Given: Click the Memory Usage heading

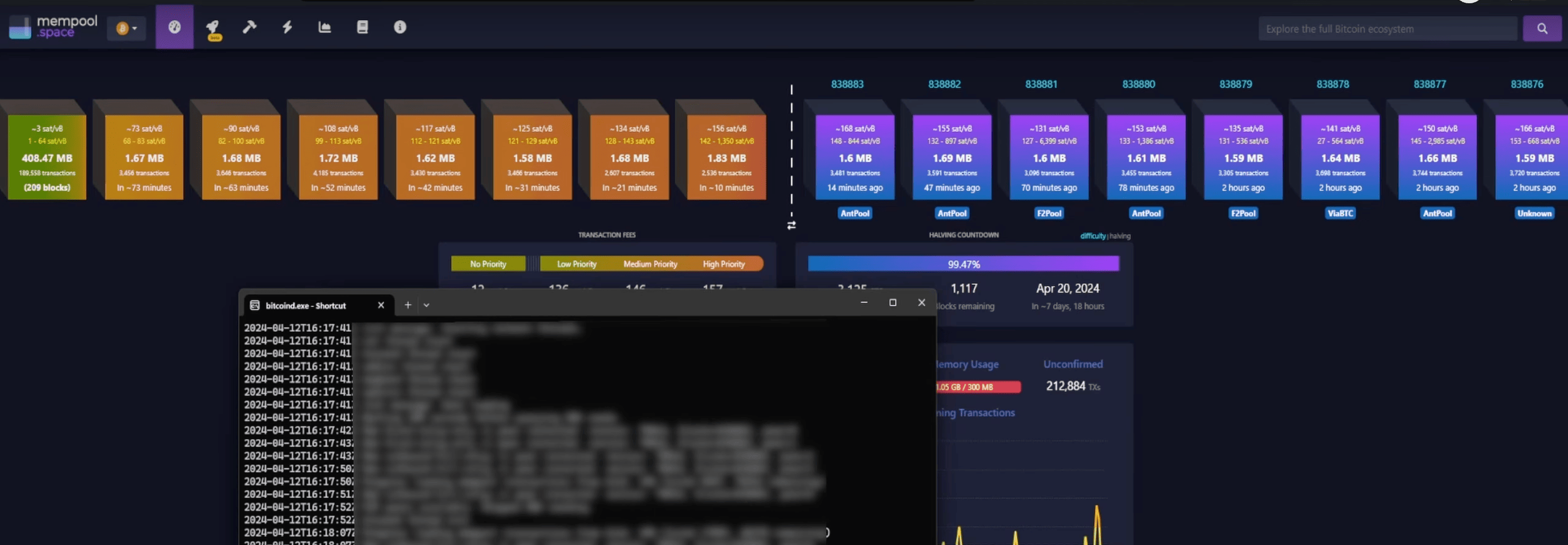Looking at the screenshot, I should (x=968, y=364).
